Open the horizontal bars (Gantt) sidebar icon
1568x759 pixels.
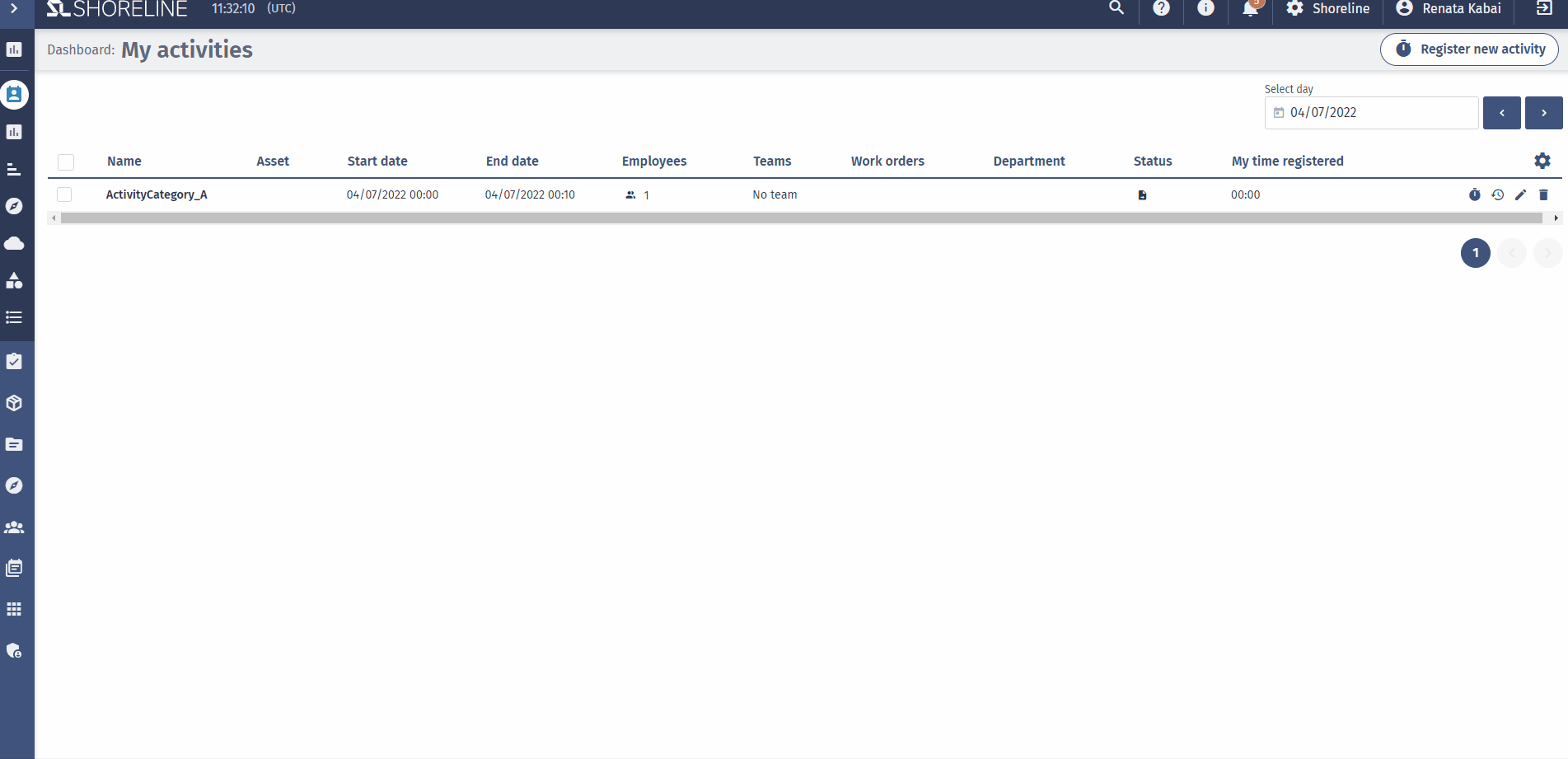pyautogui.click(x=14, y=169)
